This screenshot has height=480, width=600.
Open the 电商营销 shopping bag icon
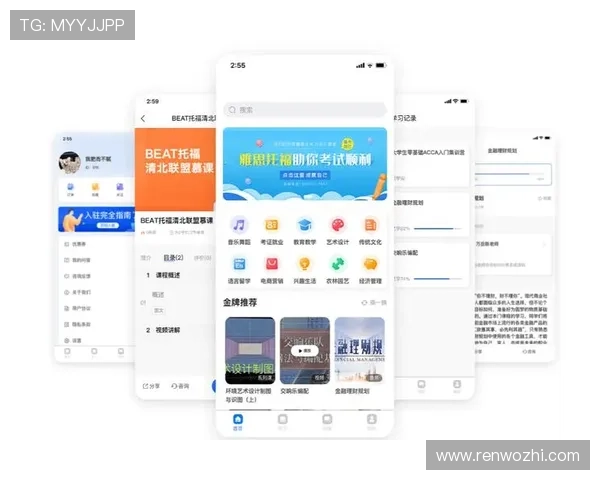tap(272, 264)
